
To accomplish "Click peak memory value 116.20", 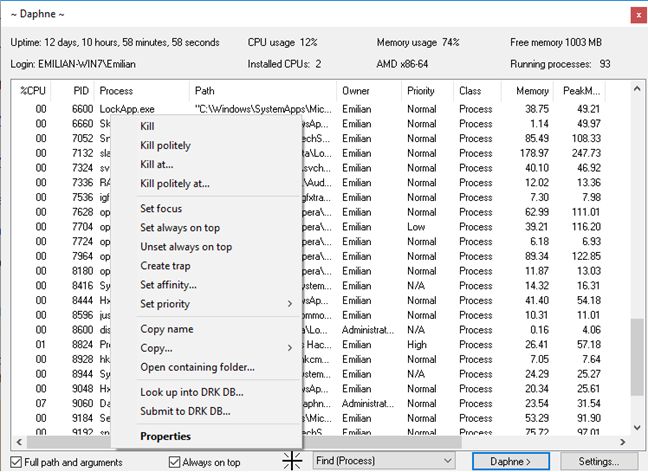I will tap(586, 227).
